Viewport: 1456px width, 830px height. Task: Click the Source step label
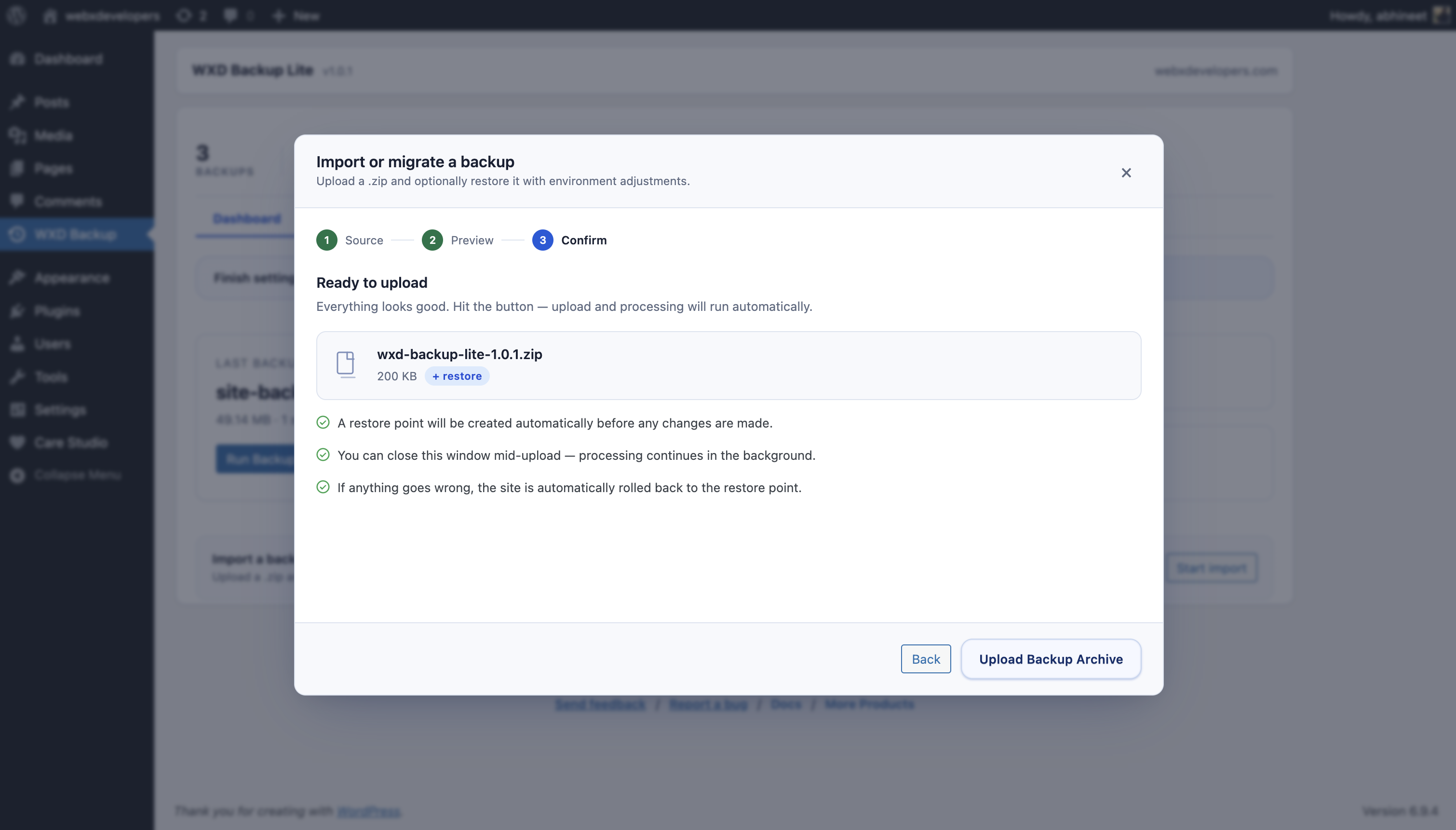coord(364,240)
